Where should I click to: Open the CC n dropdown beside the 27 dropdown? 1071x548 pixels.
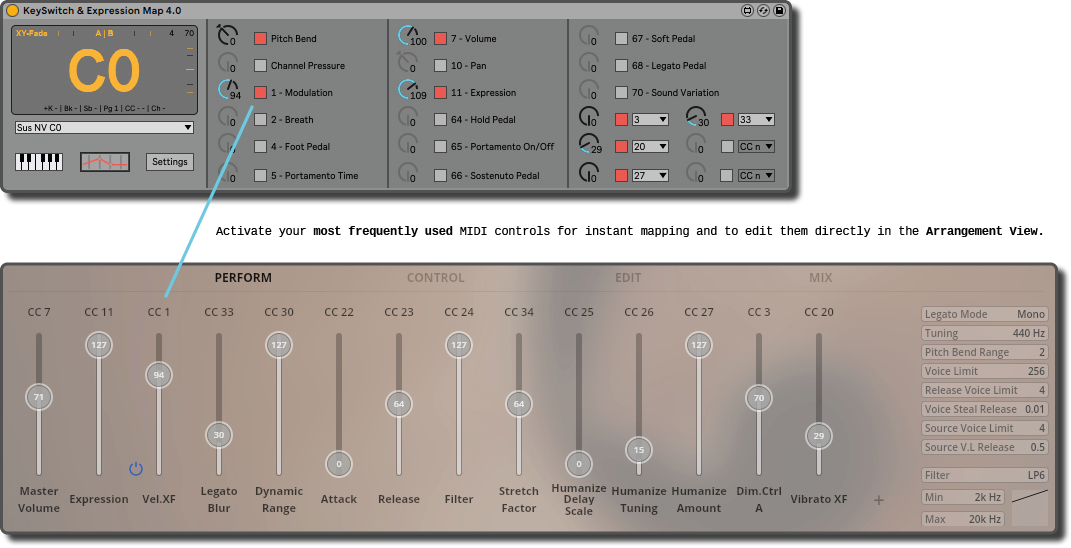pos(756,176)
